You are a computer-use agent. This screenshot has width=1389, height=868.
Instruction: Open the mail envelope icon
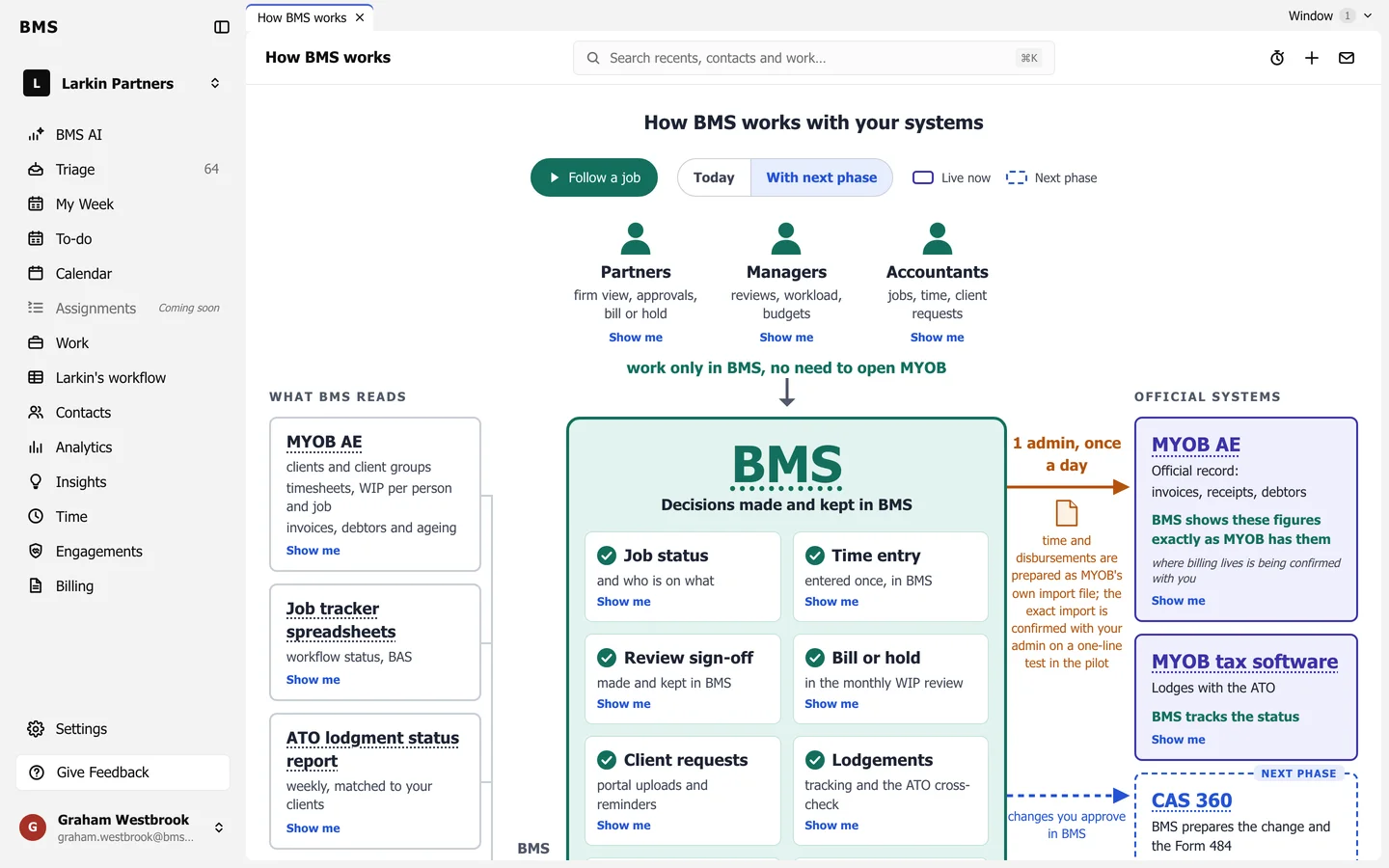click(1347, 58)
